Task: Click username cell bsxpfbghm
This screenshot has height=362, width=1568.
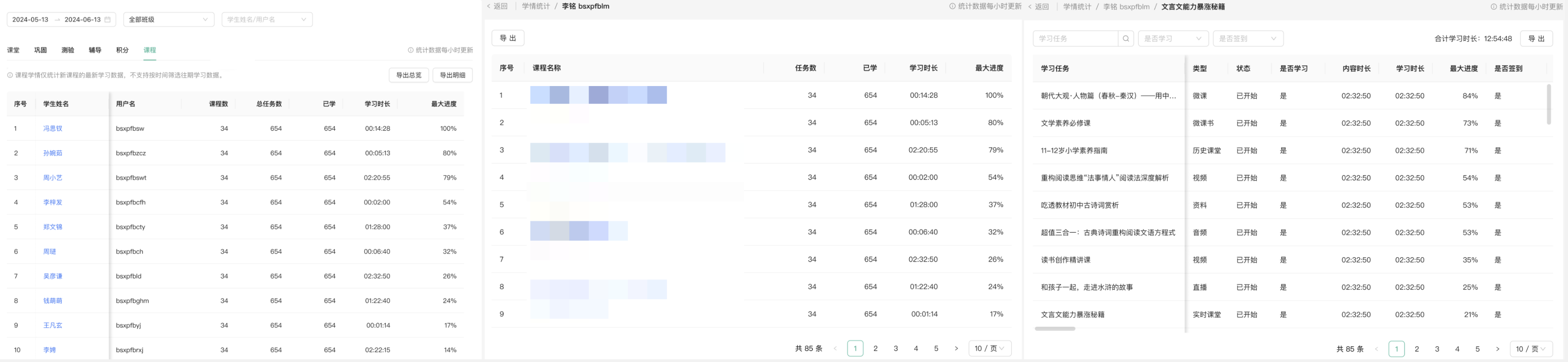Action: pos(133,300)
